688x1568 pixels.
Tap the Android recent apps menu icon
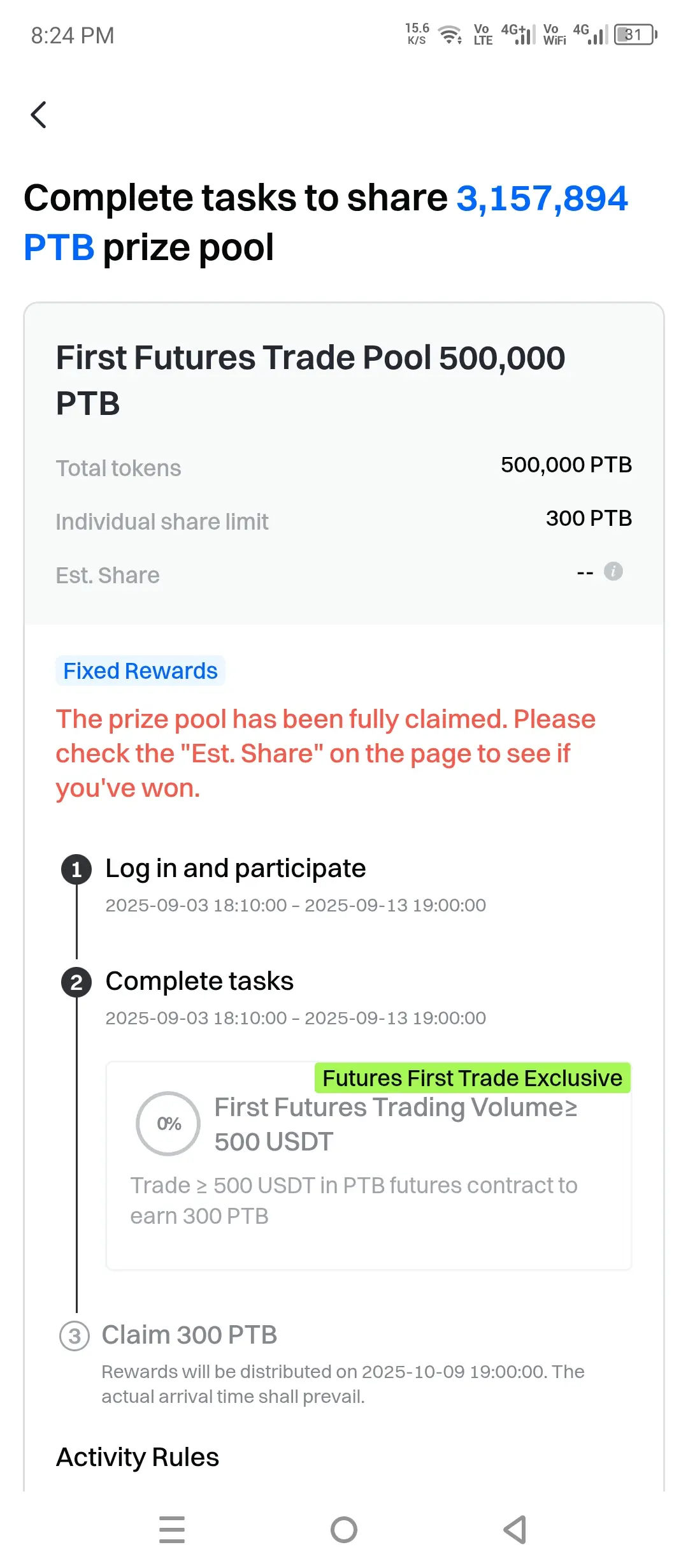tap(172, 1530)
